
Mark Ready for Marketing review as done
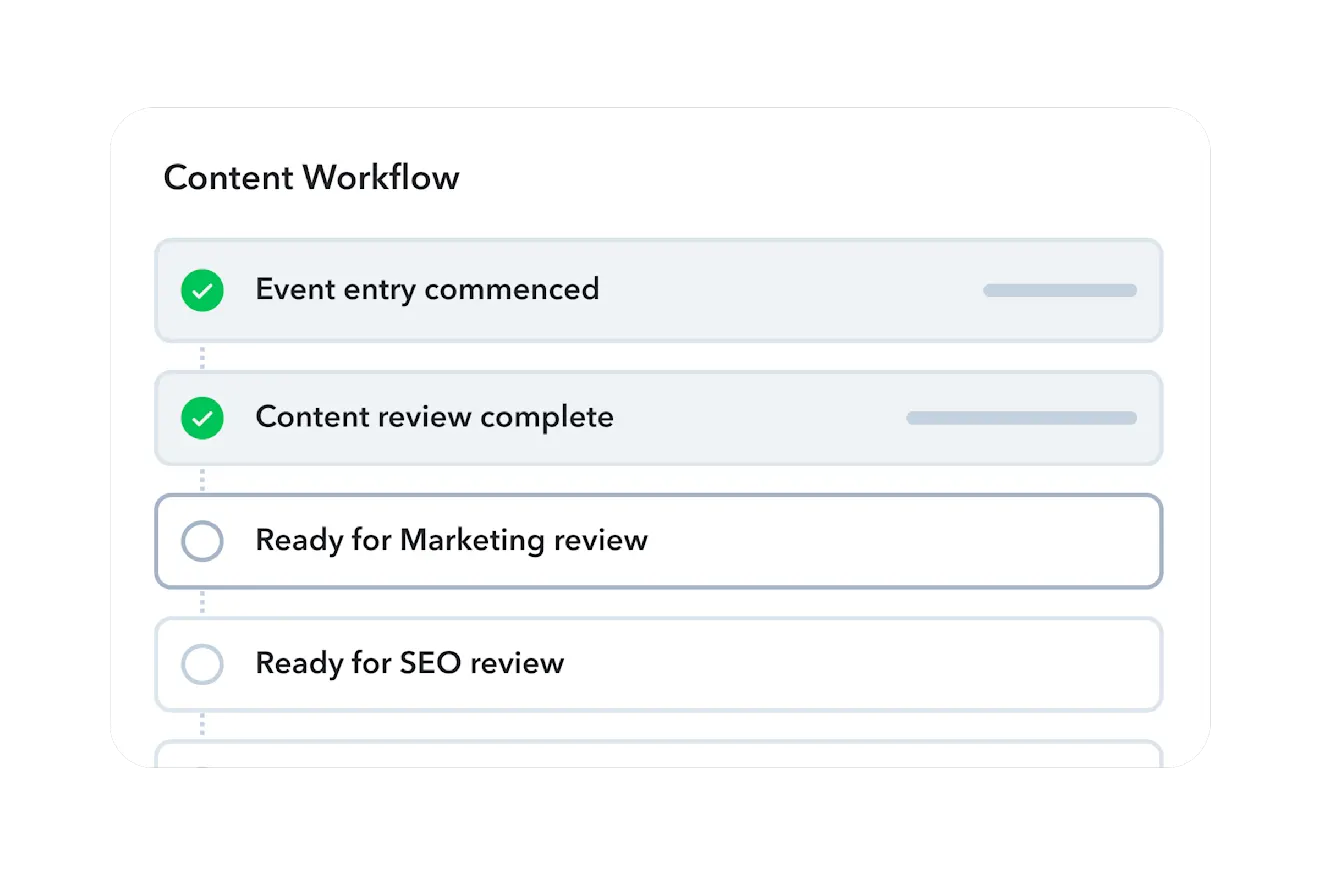click(x=202, y=541)
